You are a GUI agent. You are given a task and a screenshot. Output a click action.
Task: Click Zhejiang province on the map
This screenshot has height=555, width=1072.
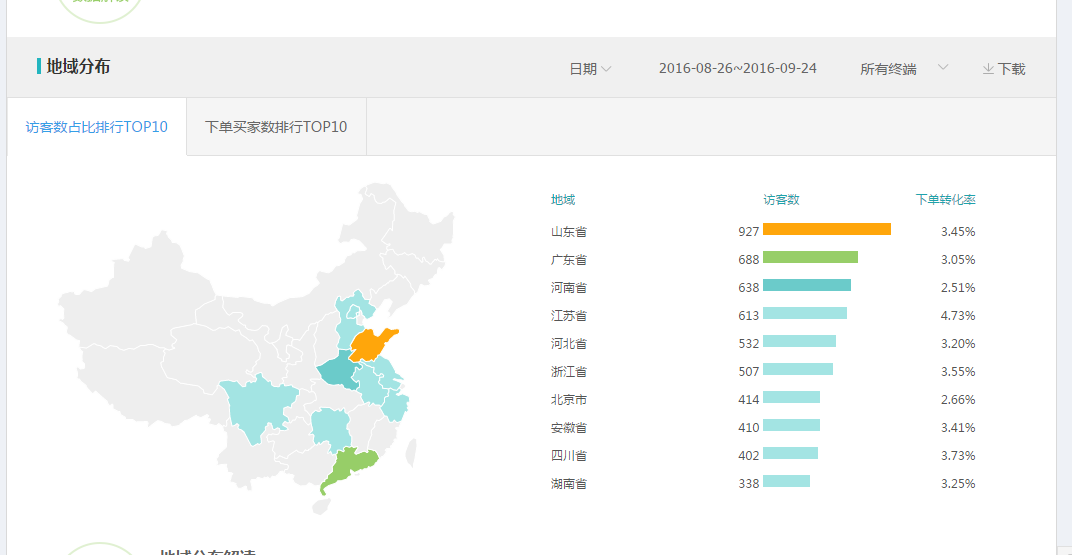[396, 406]
